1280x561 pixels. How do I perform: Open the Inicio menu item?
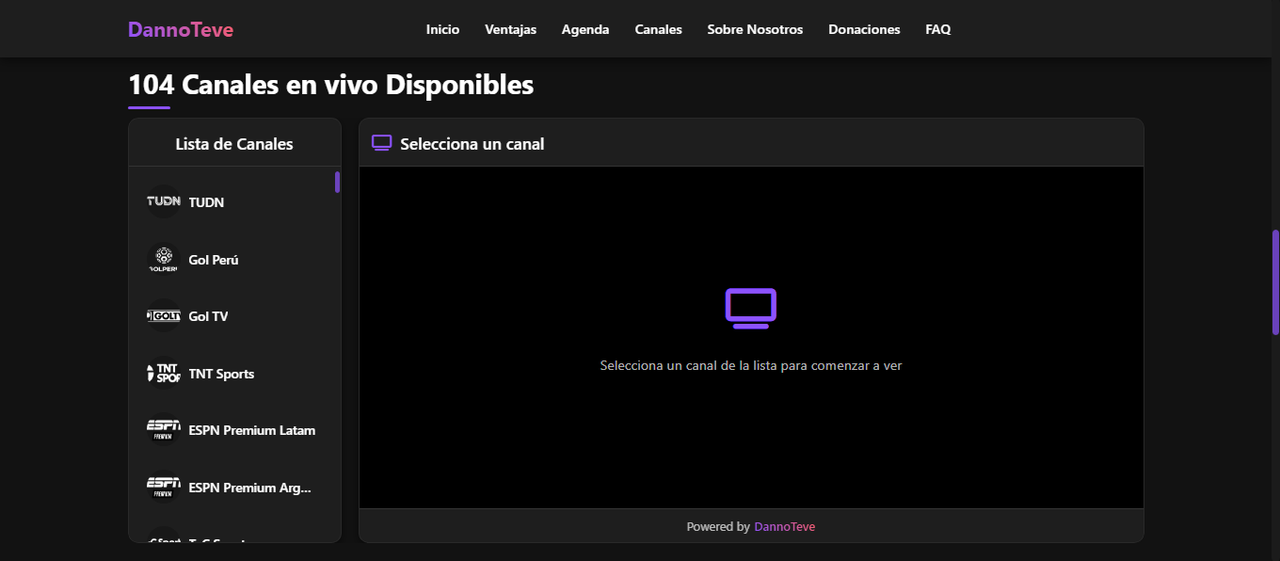pyautogui.click(x=443, y=29)
